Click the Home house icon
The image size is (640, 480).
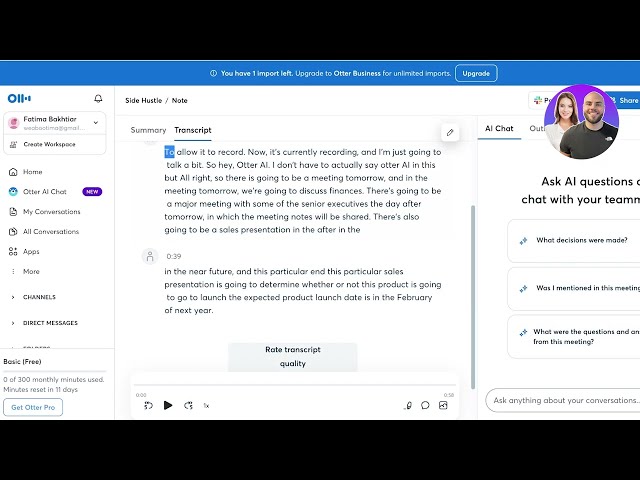[13, 172]
